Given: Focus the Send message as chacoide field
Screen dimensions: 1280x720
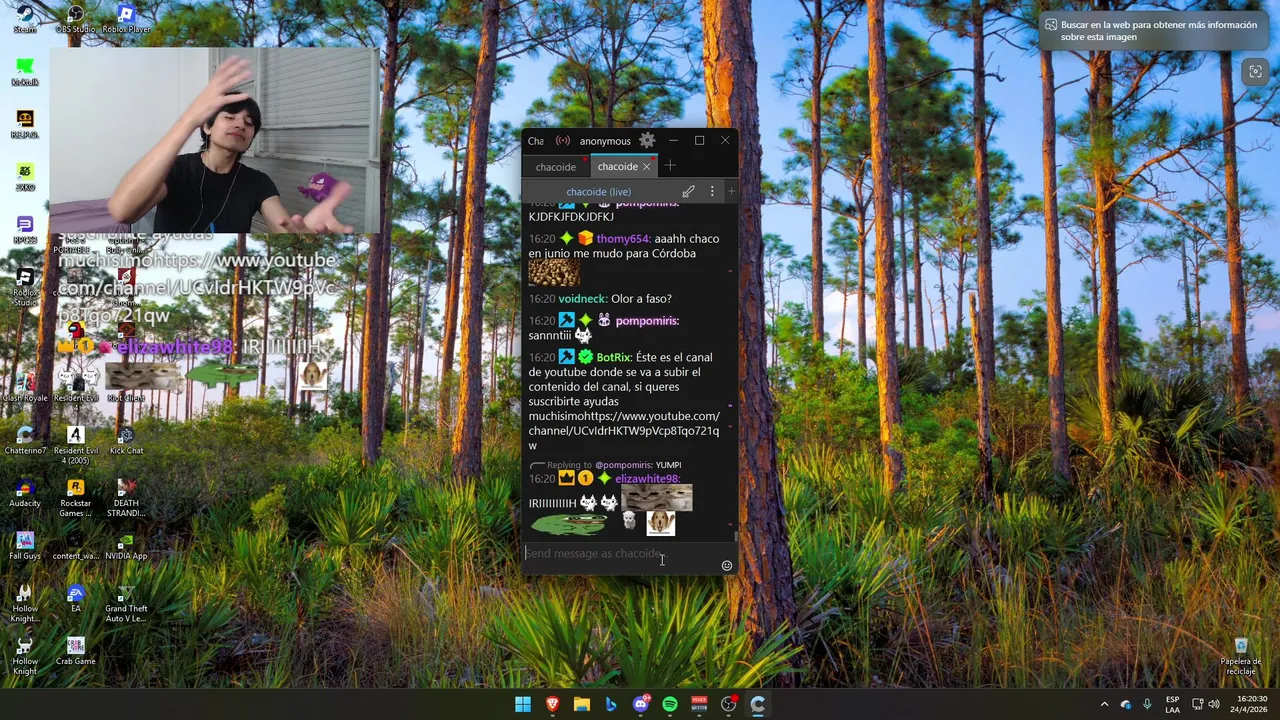Looking at the screenshot, I should coord(620,554).
